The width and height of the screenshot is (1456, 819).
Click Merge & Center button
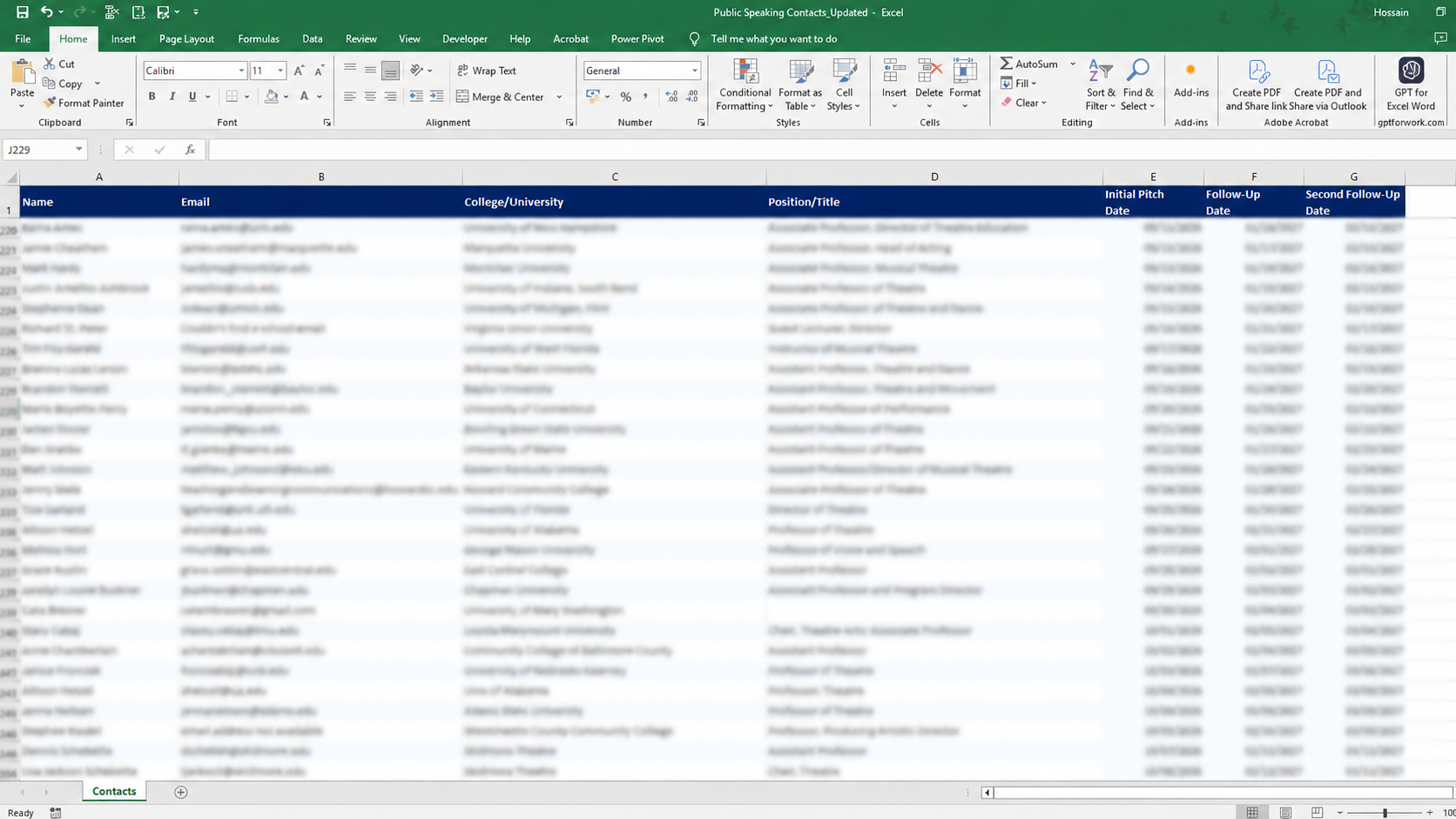click(x=501, y=97)
